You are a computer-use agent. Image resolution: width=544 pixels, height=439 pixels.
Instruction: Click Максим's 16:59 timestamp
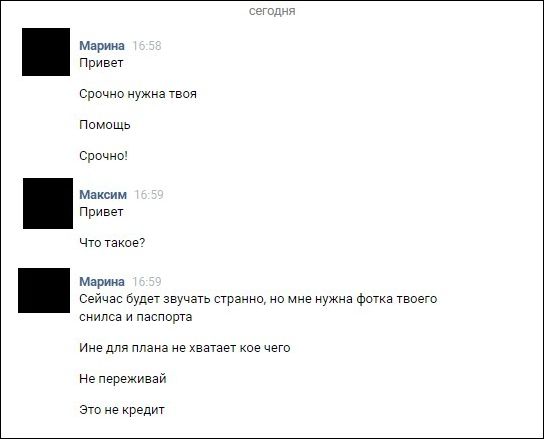[149, 195]
